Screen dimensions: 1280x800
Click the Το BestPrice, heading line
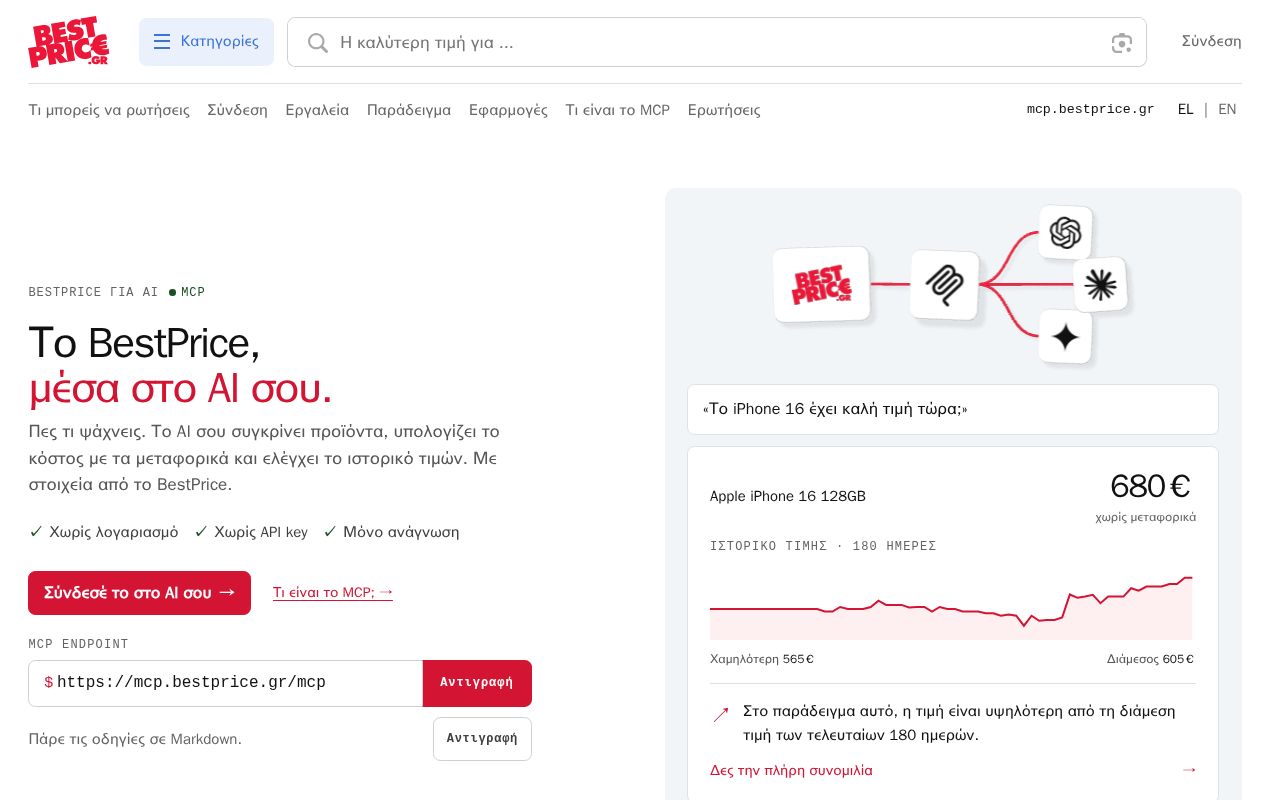[x=144, y=343]
